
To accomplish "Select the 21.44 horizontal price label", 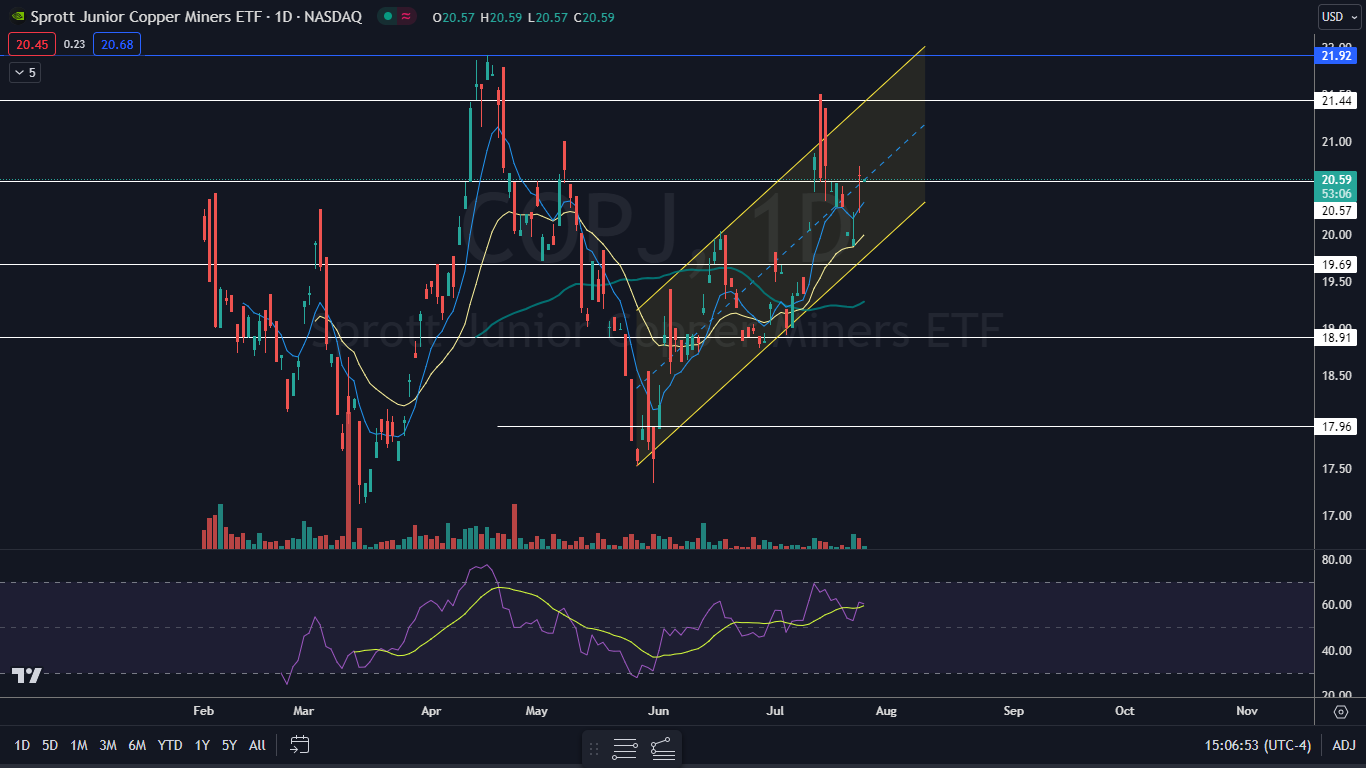I will click(1337, 101).
